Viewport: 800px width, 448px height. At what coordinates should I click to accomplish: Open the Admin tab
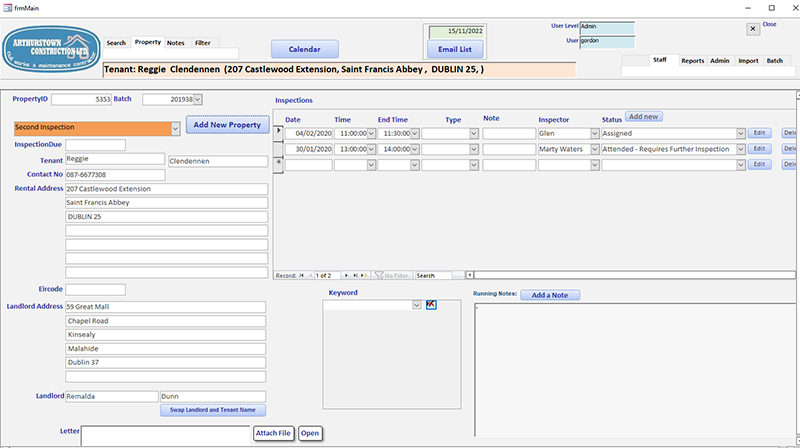pos(720,61)
